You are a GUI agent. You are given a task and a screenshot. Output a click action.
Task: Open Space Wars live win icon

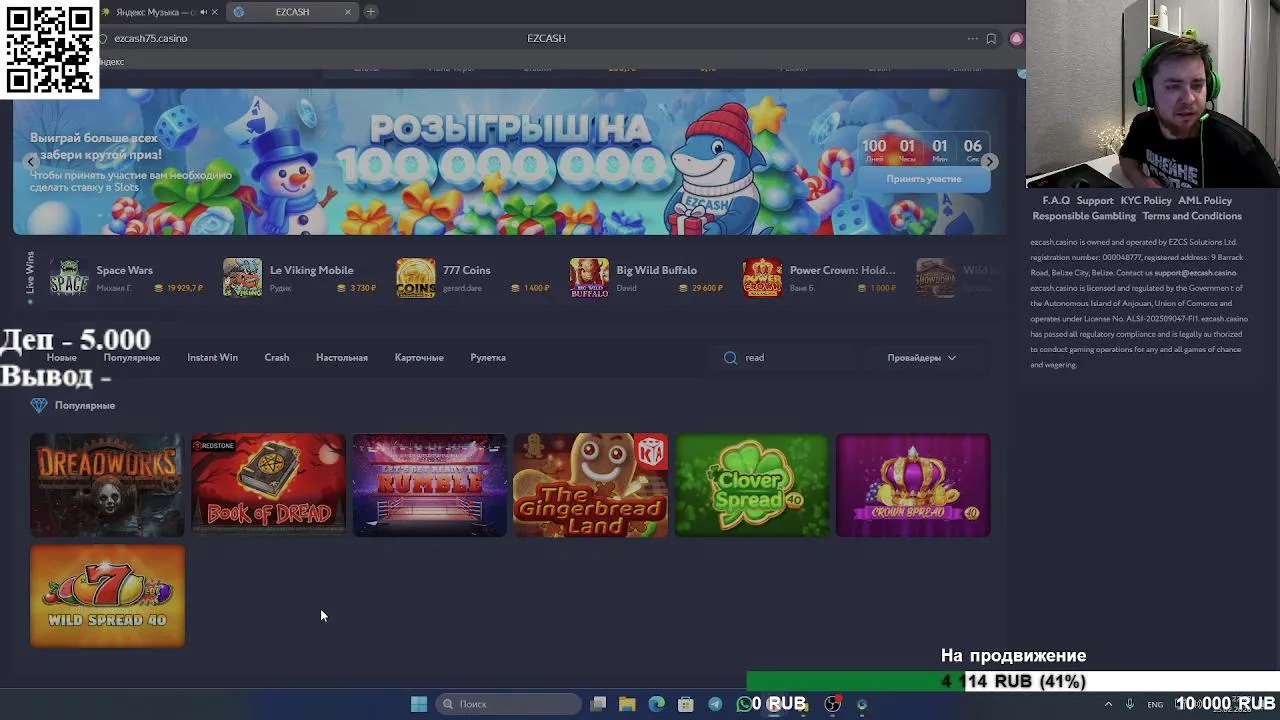click(x=69, y=278)
